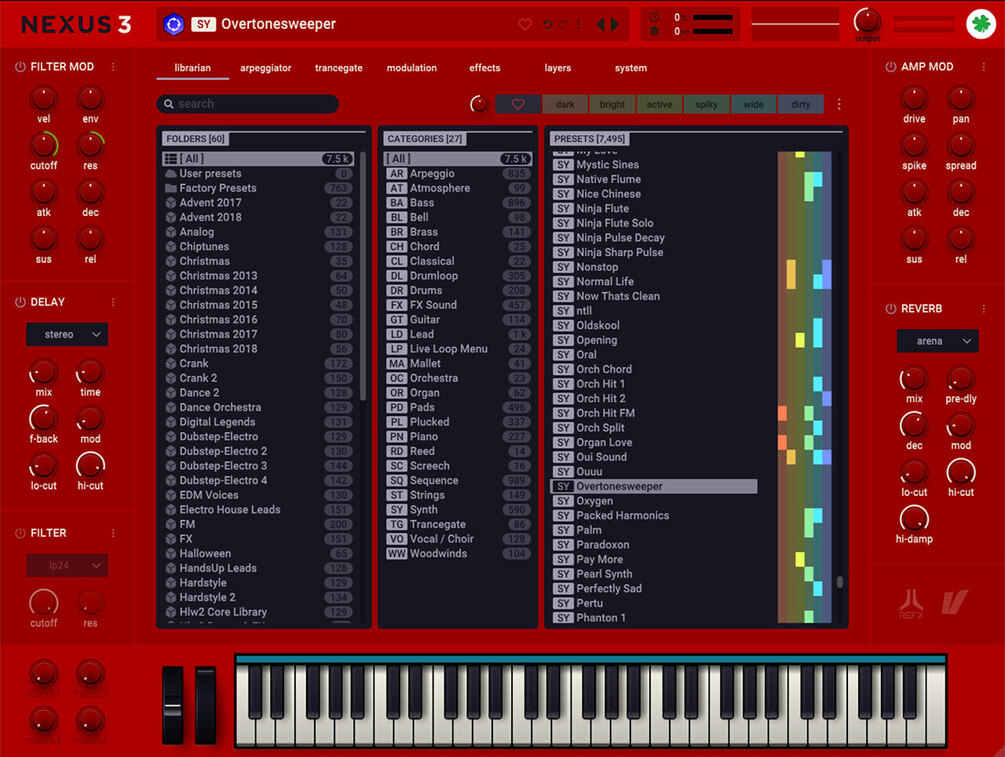1005x757 pixels.
Task: Click the undo arrow in the header
Action: [x=547, y=24]
